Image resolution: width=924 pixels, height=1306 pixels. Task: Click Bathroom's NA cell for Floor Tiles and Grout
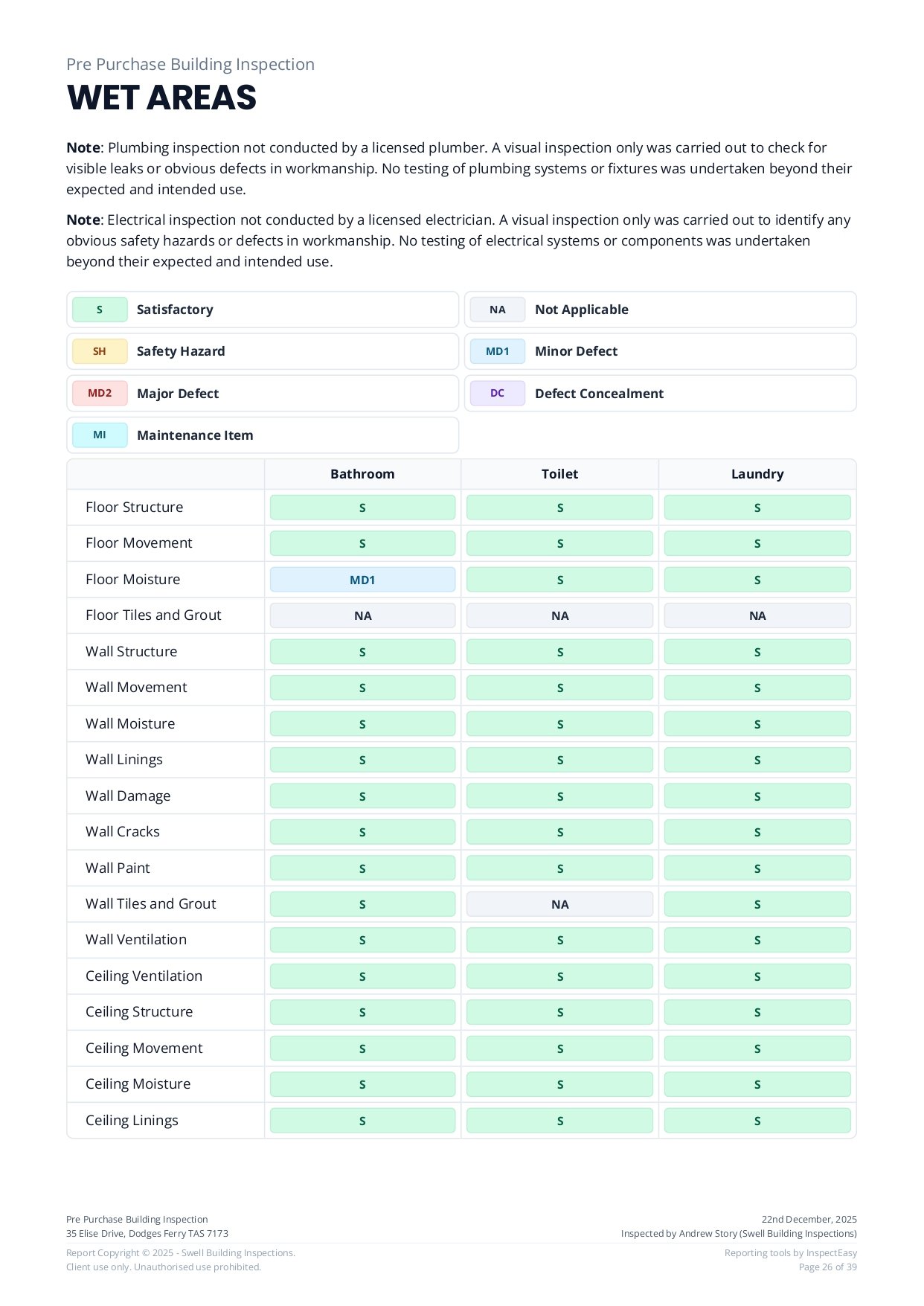point(362,615)
